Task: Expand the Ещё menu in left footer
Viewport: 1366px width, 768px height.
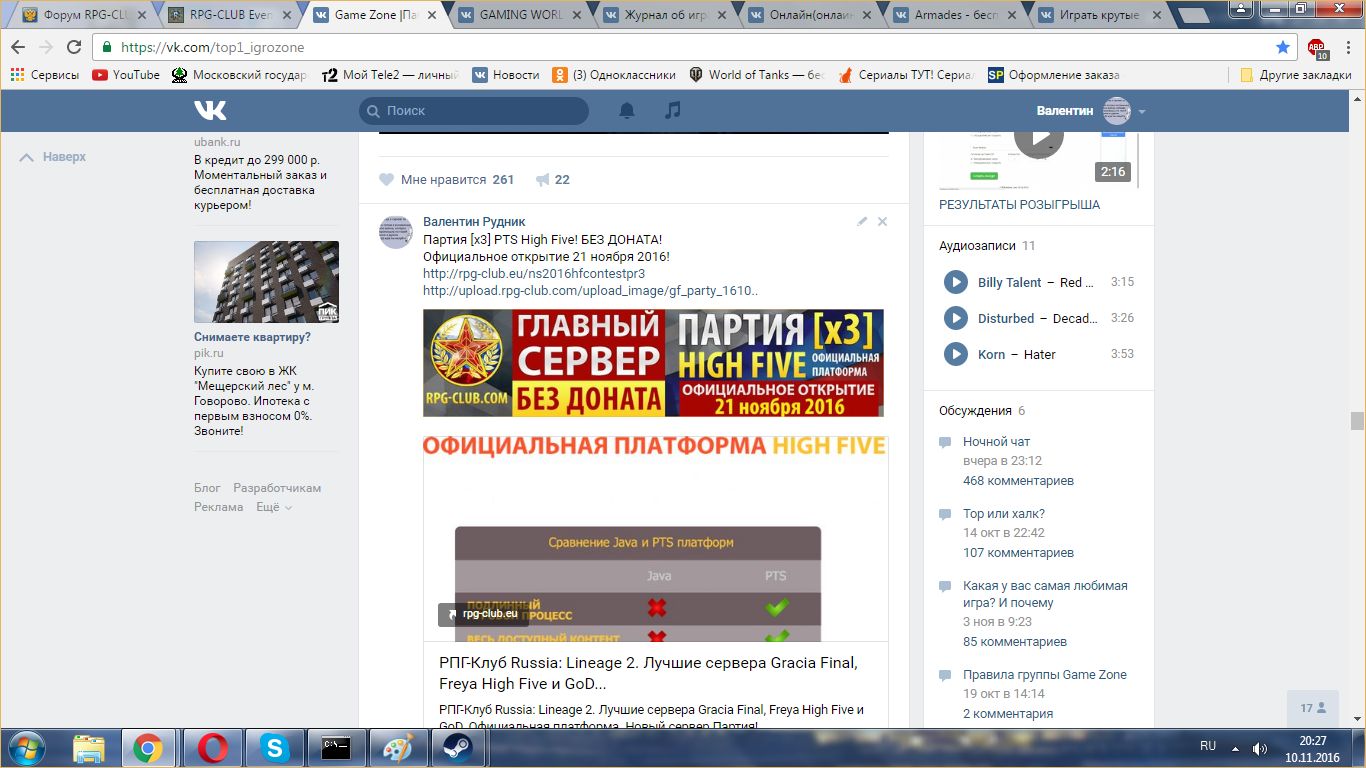Action: [274, 507]
